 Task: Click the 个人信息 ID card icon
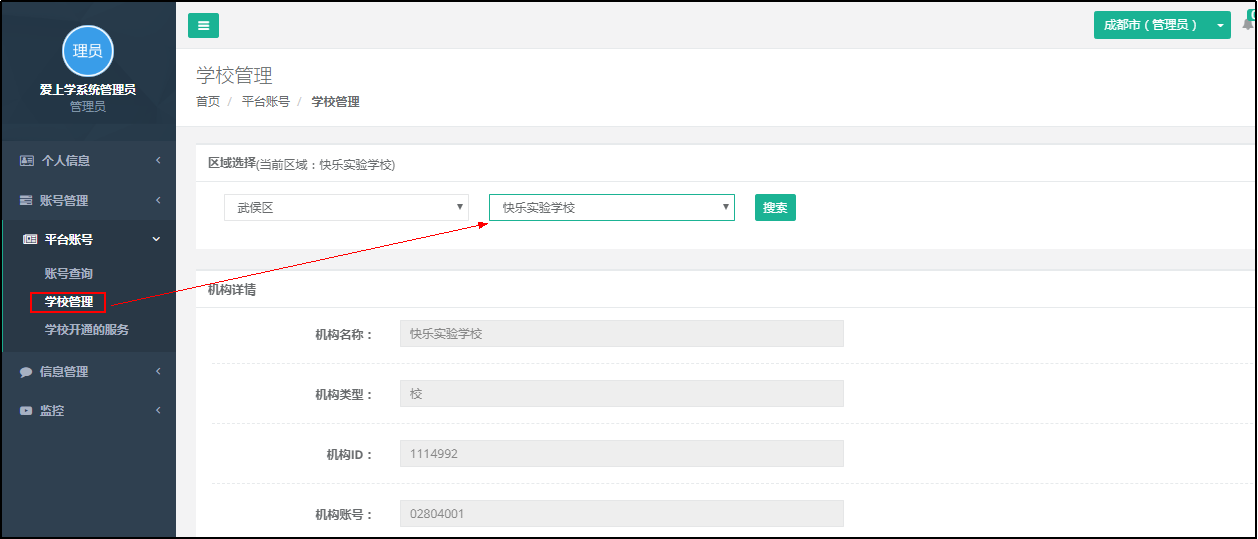[27, 160]
